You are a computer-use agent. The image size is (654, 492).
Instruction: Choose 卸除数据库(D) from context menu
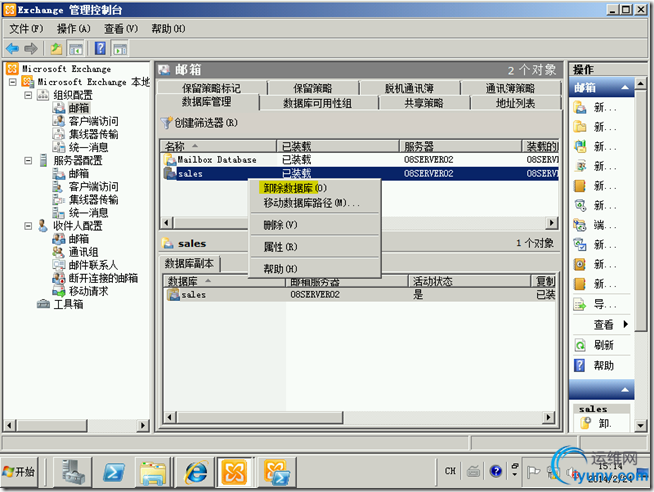(x=314, y=188)
